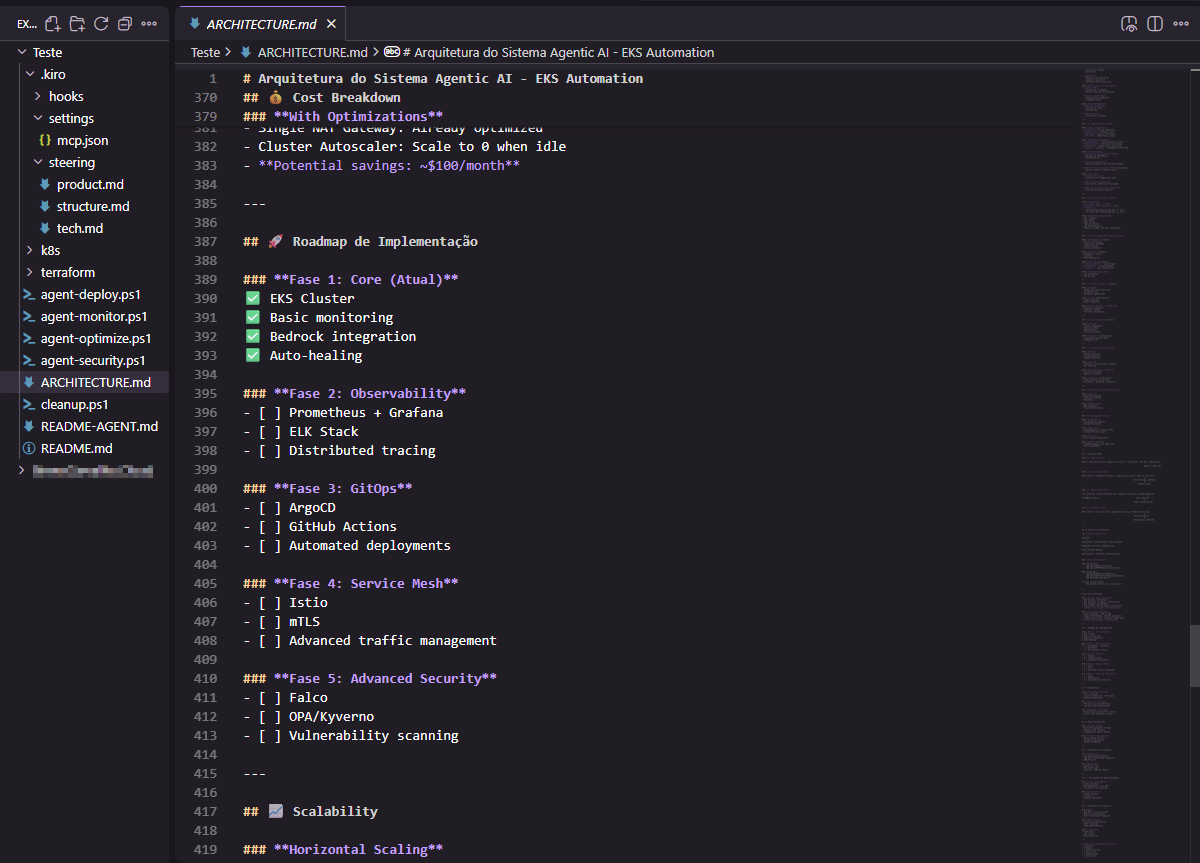Viewport: 1200px width, 863px height.
Task: Click the EKS Cluster green checkmark
Action: (253, 298)
